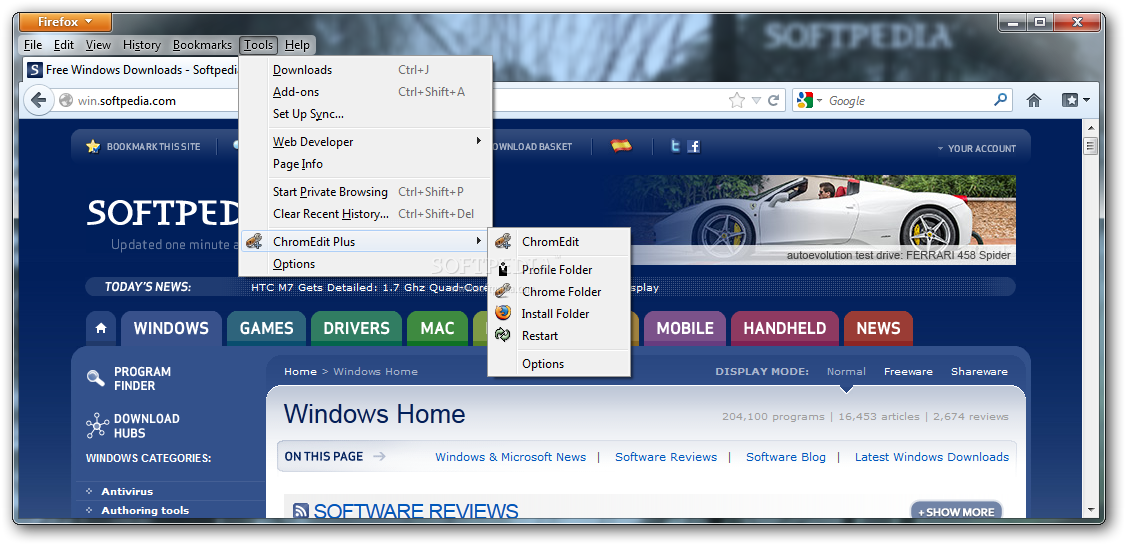The image size is (1126, 545).
Task: Set display mode to Shareware
Action: pos(979,371)
